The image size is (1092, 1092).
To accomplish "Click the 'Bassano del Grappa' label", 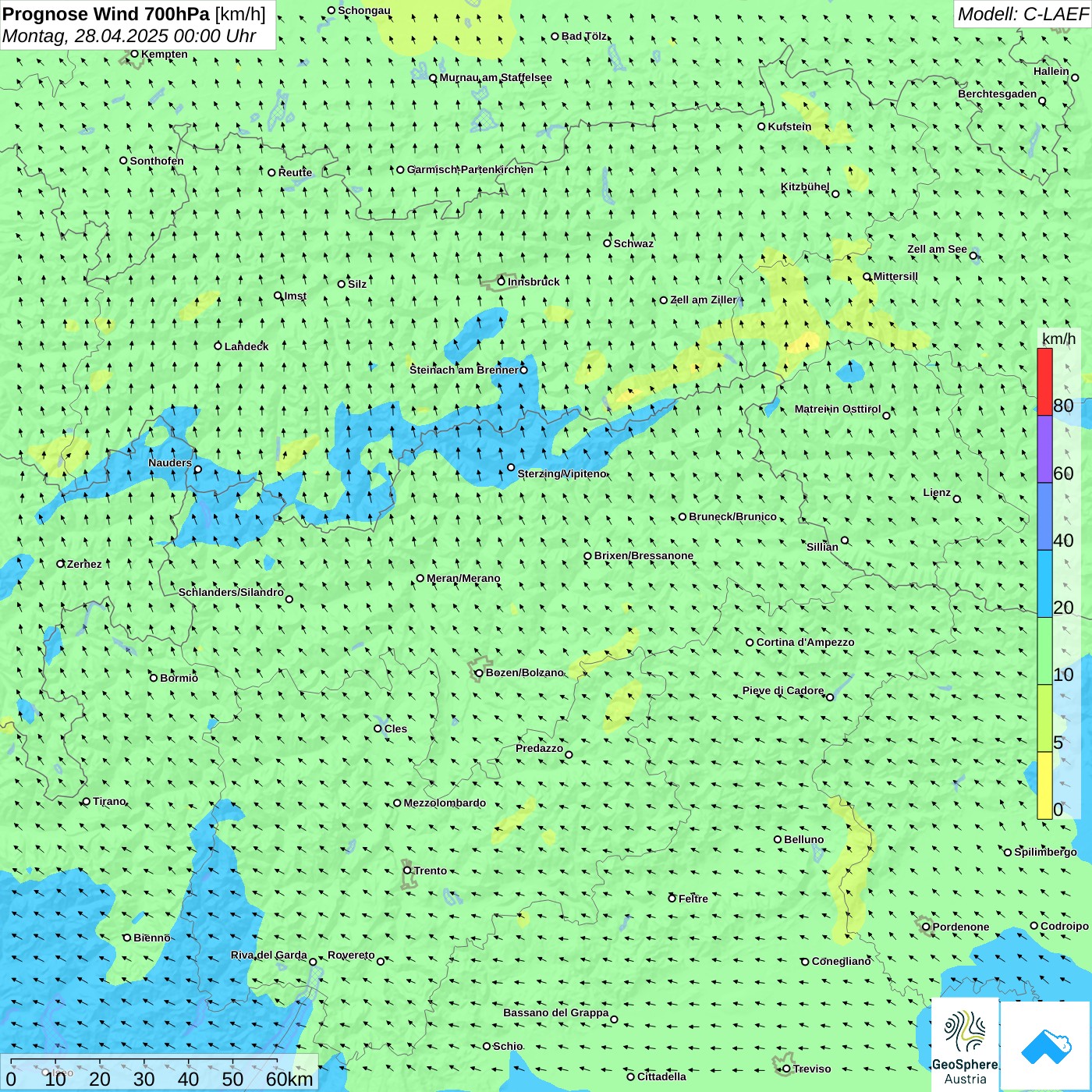I will (556, 1012).
